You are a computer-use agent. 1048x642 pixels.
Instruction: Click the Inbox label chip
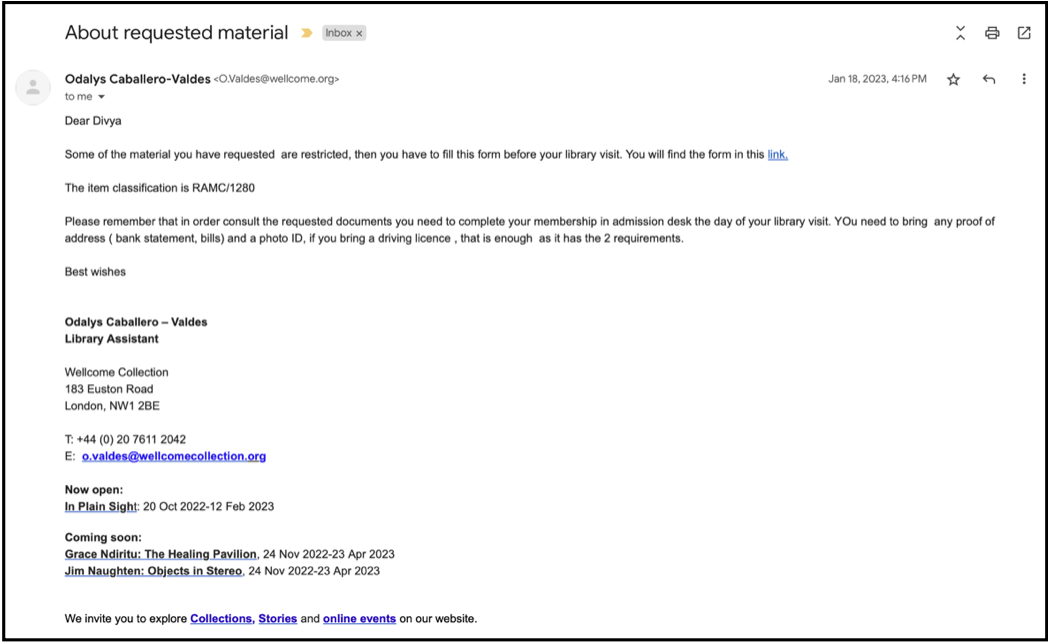pyautogui.click(x=344, y=33)
